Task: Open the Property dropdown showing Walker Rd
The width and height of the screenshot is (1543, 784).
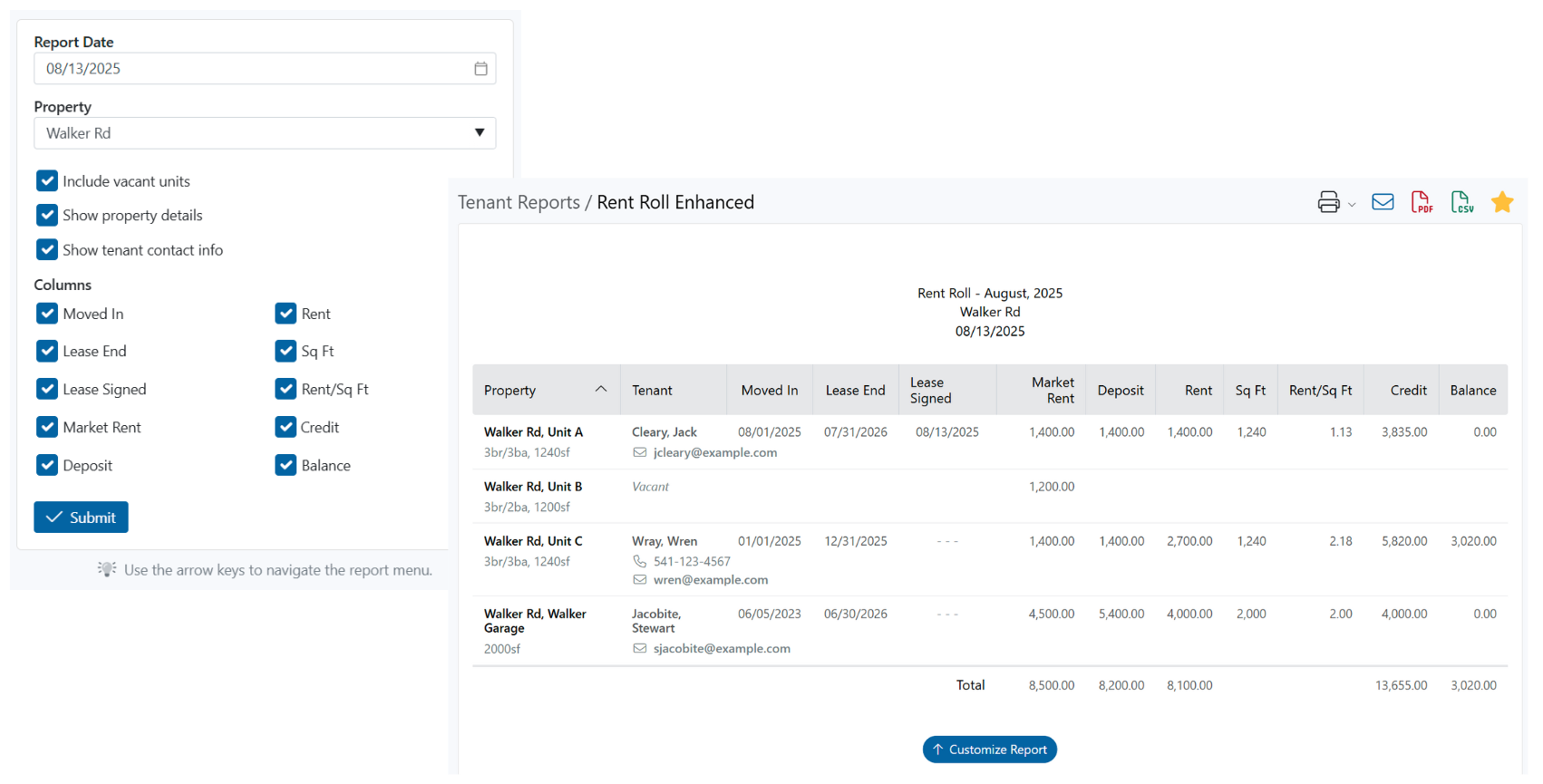Action: 265,133
